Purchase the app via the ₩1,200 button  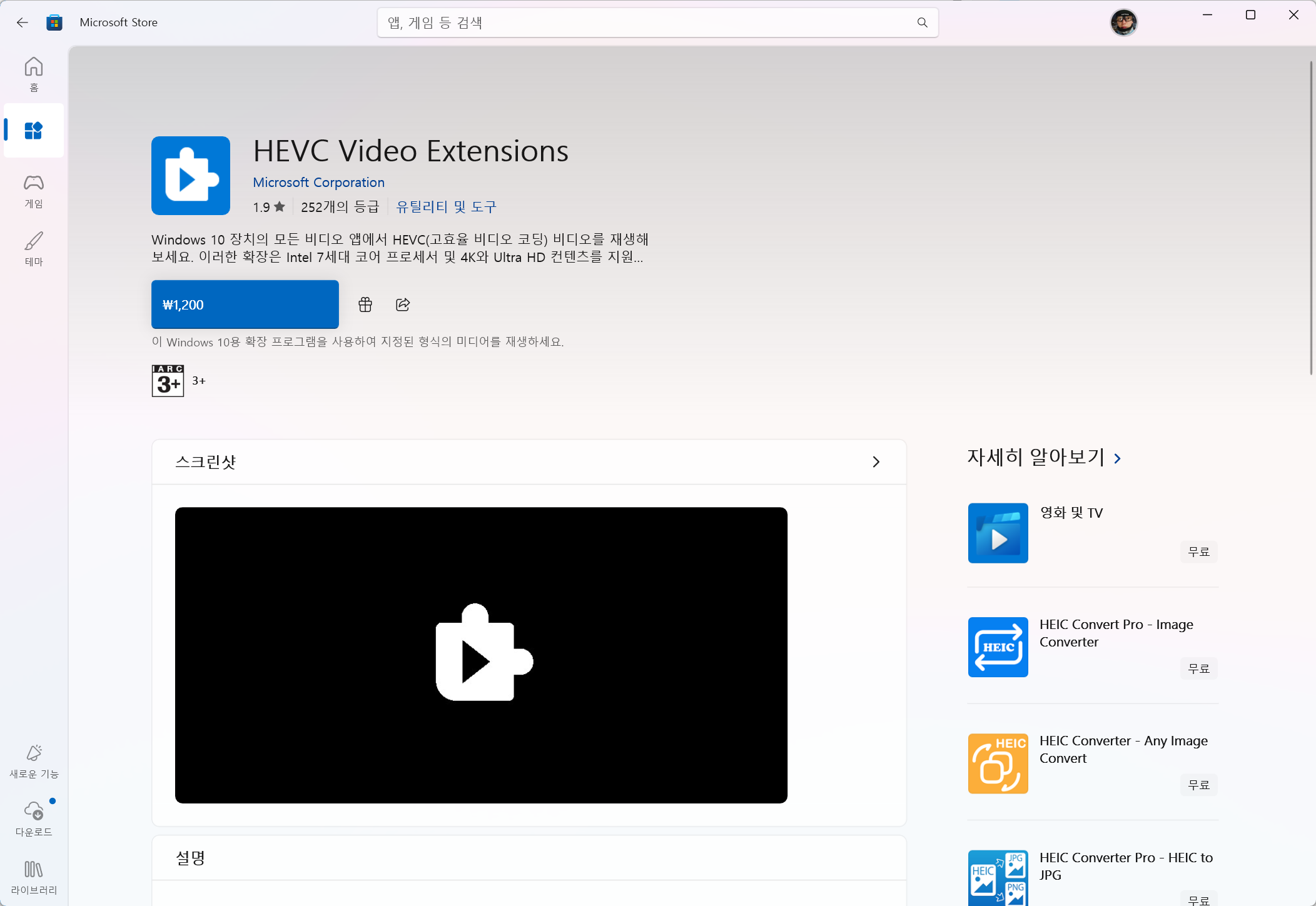point(245,305)
